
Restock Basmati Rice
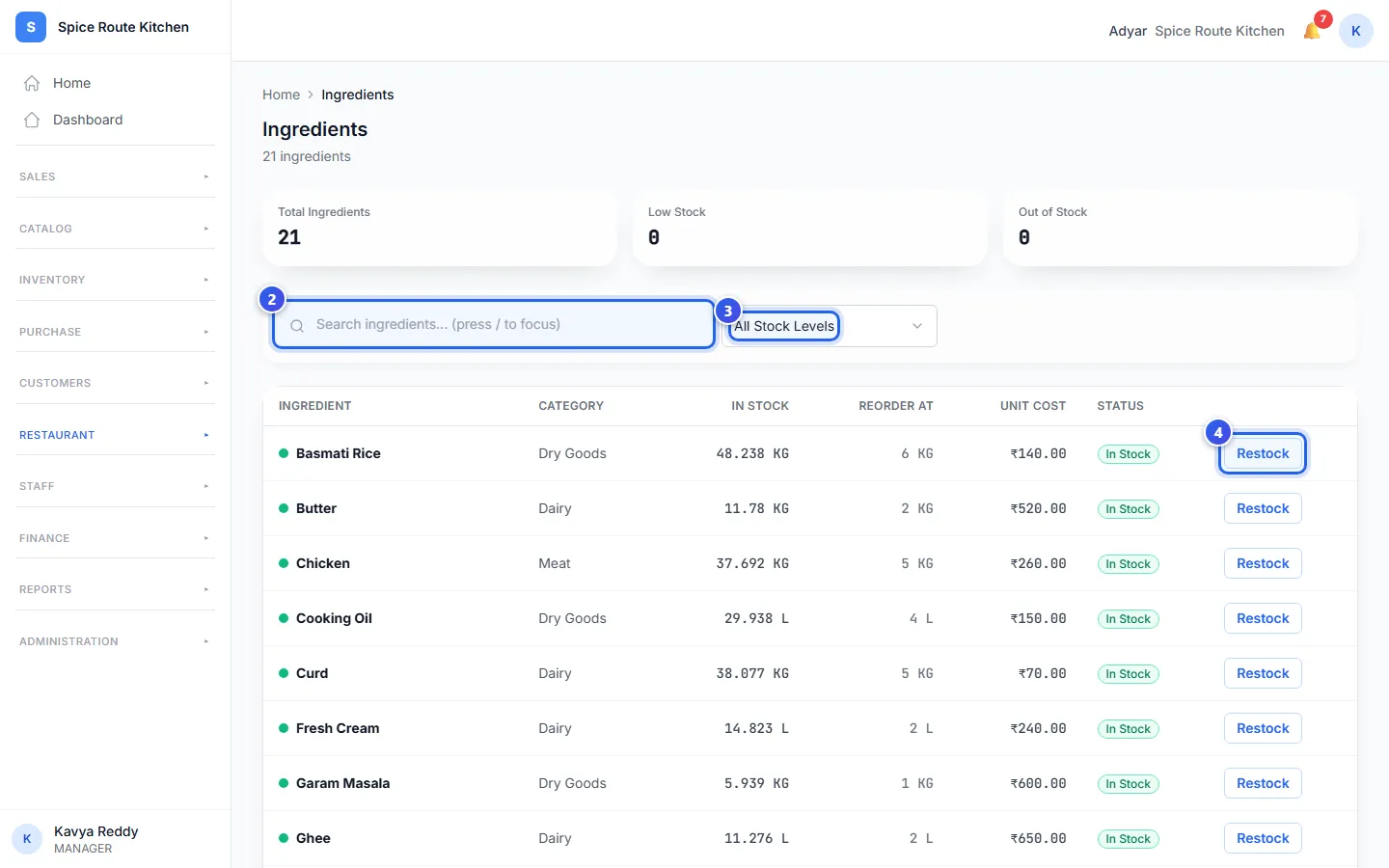click(1263, 453)
